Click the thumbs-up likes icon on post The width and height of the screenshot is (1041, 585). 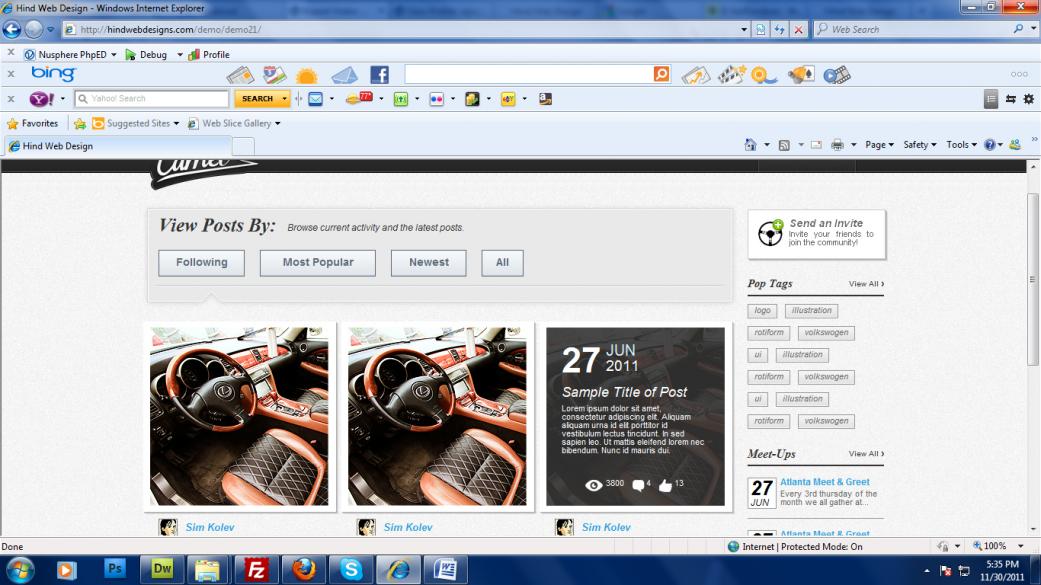(665, 485)
